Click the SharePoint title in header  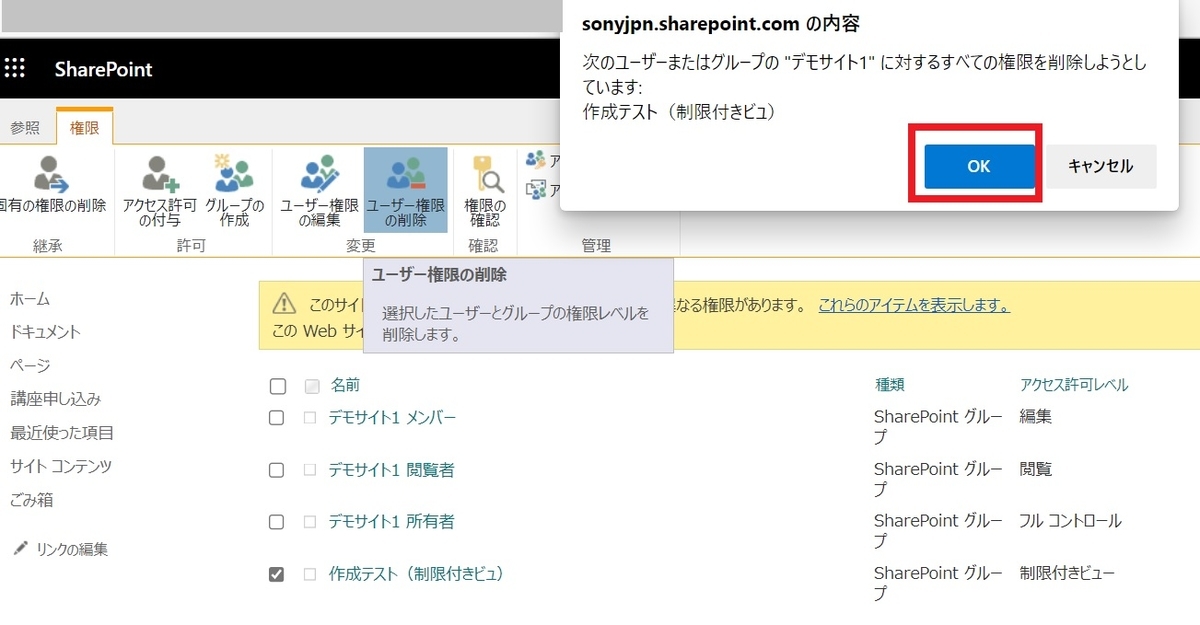coord(104,69)
